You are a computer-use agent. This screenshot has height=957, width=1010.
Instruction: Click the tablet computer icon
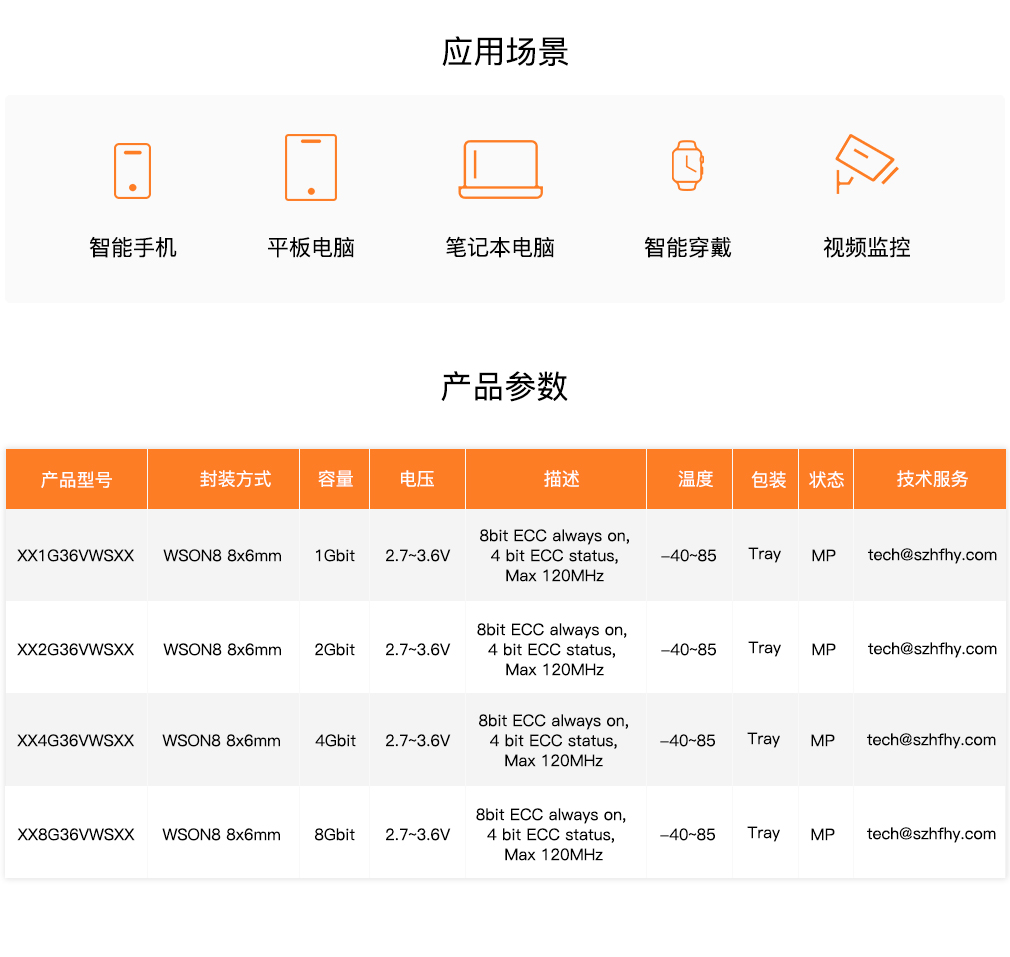pyautogui.click(x=311, y=167)
